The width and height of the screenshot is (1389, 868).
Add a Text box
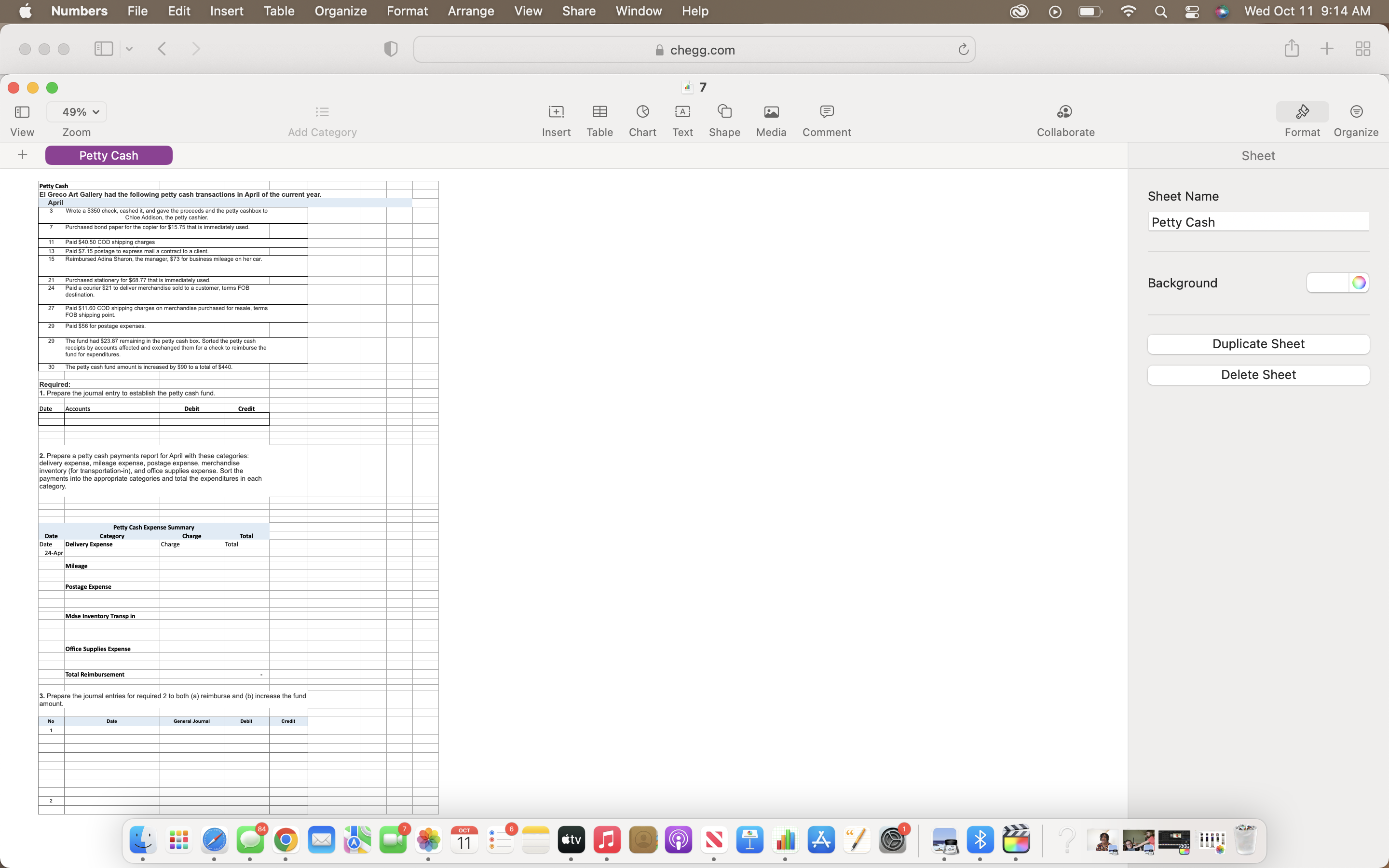(x=682, y=119)
